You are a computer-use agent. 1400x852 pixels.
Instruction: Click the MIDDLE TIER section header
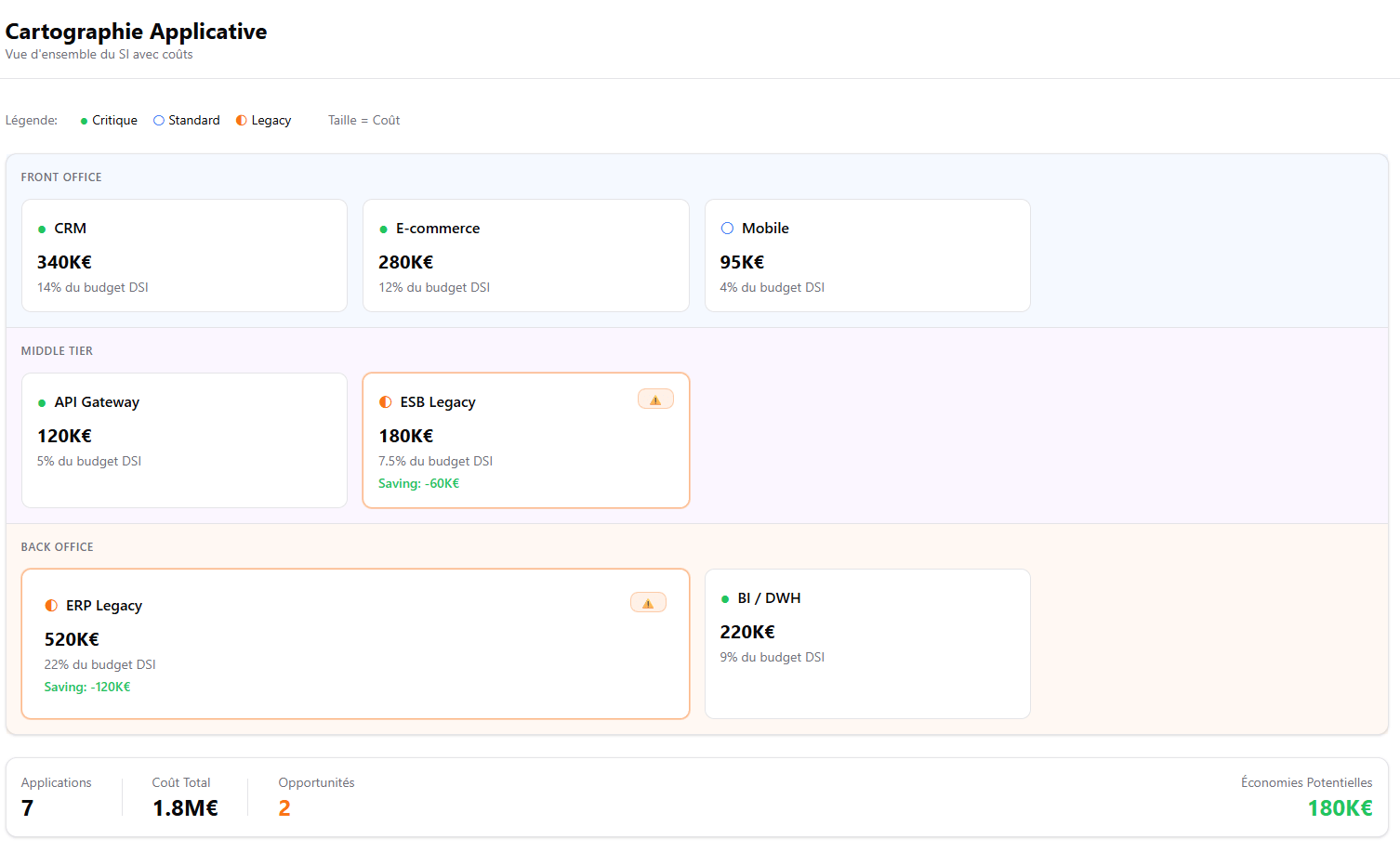pyautogui.click(x=57, y=351)
